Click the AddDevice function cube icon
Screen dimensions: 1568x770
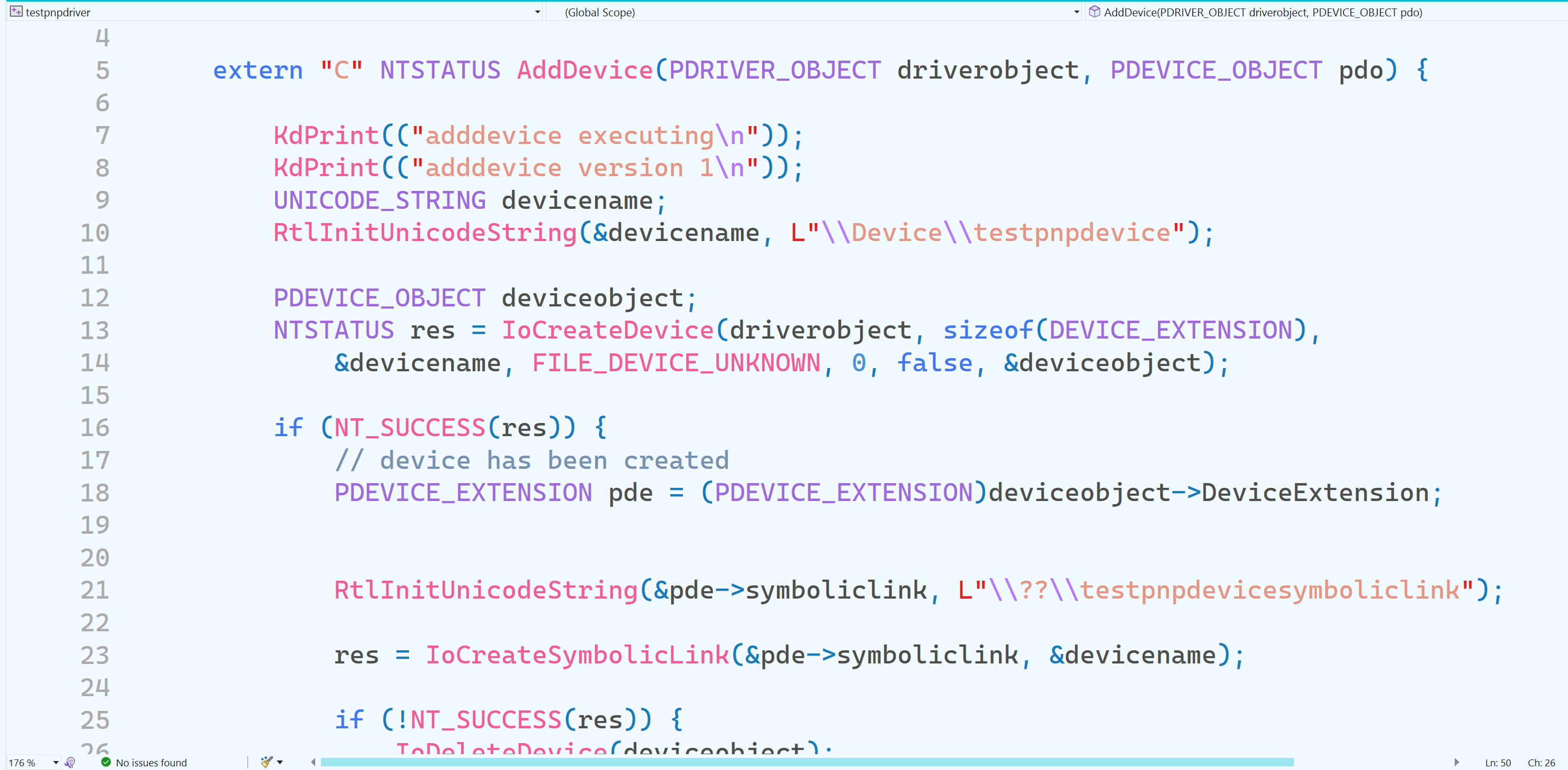coord(1094,12)
